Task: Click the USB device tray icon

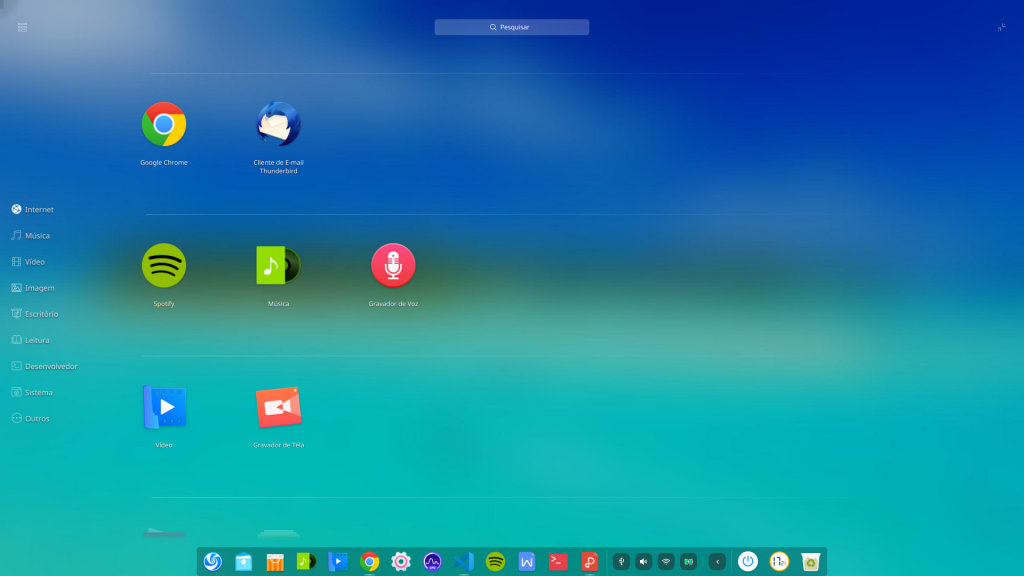Action: [621, 562]
